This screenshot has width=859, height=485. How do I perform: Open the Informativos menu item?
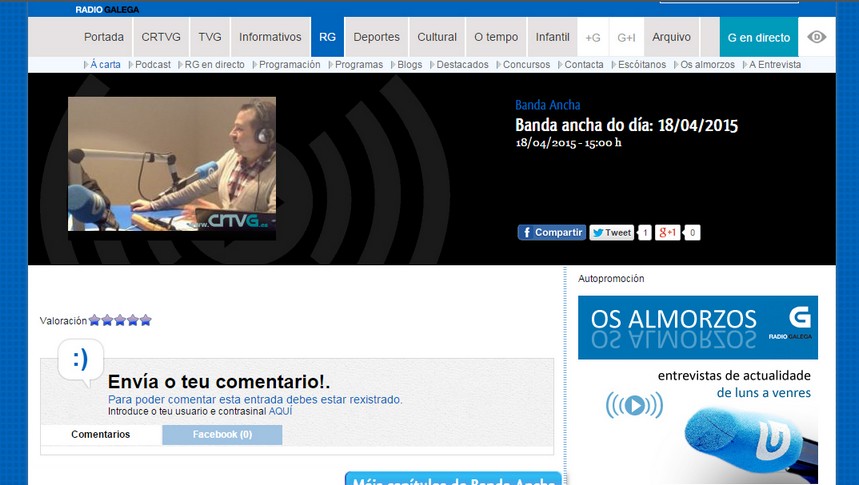coord(270,37)
